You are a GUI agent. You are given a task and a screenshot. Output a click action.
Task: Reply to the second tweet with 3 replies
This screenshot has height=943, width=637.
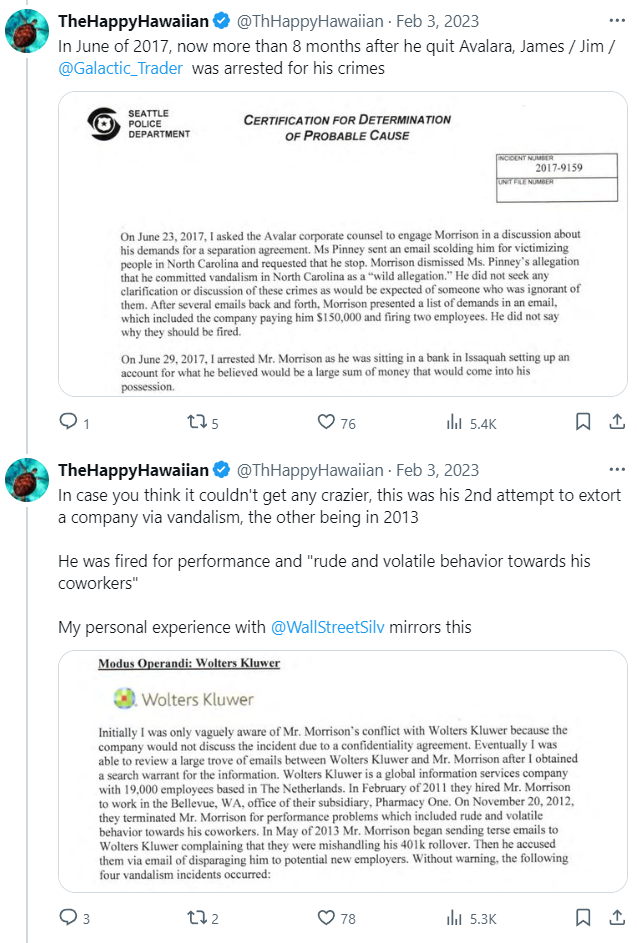click(x=68, y=917)
